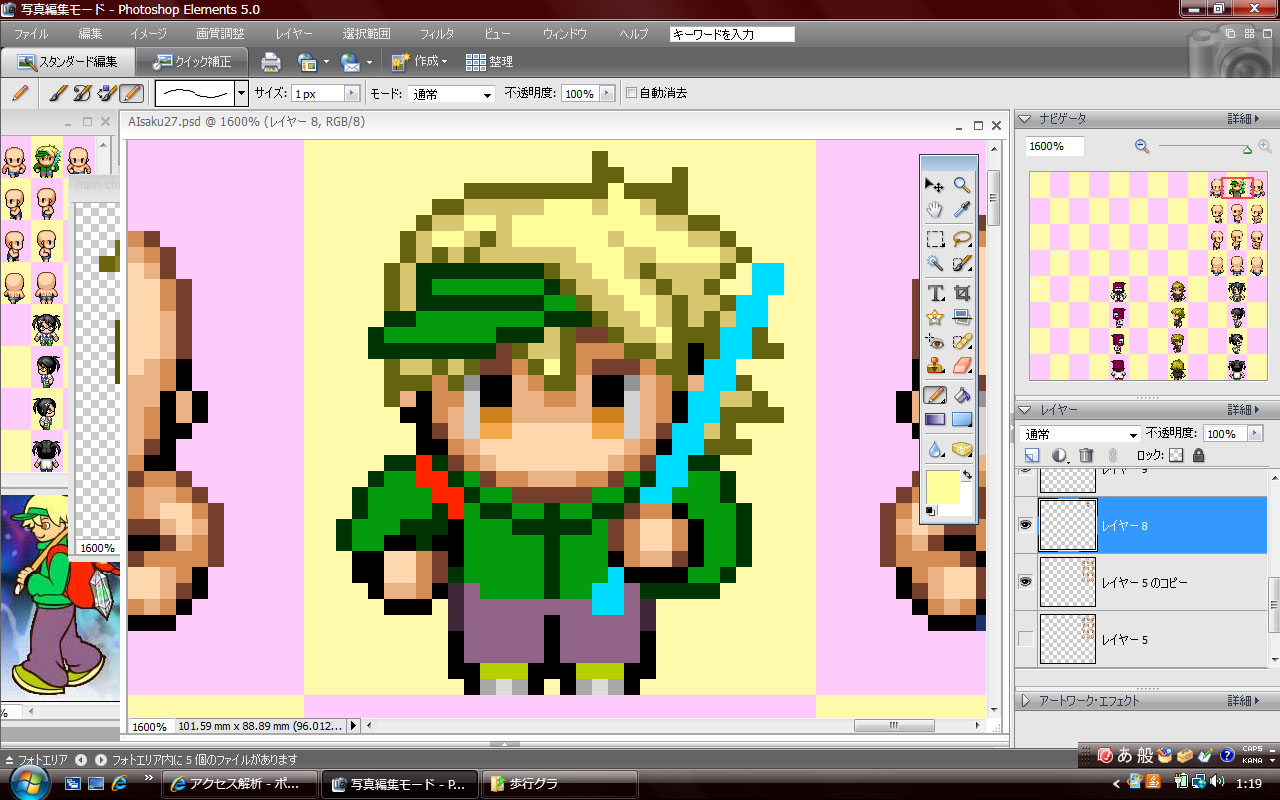Select the Gradient tool

tap(935, 420)
